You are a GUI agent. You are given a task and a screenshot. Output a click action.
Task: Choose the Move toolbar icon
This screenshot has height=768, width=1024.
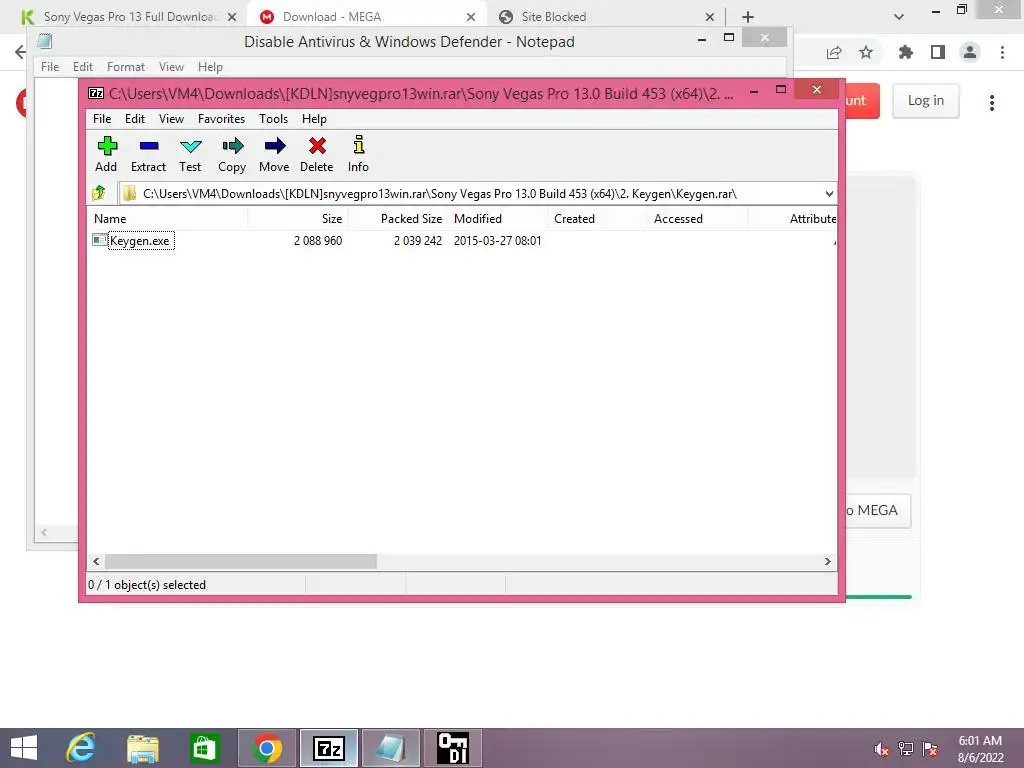tap(274, 154)
